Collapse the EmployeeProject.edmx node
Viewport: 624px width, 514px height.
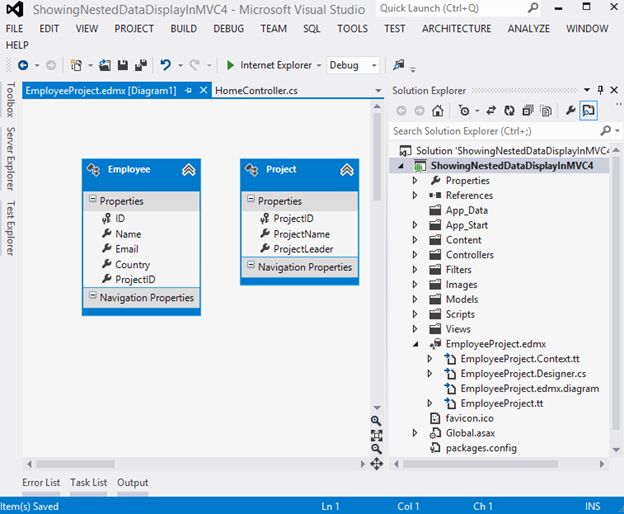415,344
